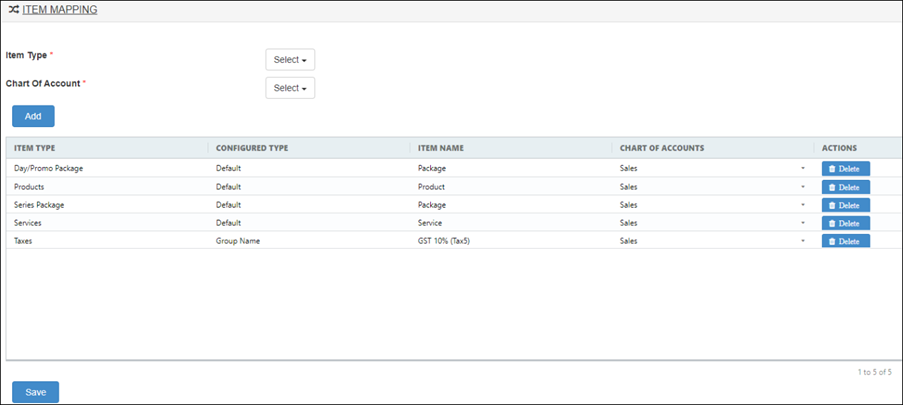Click Default in the Services row
This screenshot has width=903, height=405.
[x=228, y=223]
